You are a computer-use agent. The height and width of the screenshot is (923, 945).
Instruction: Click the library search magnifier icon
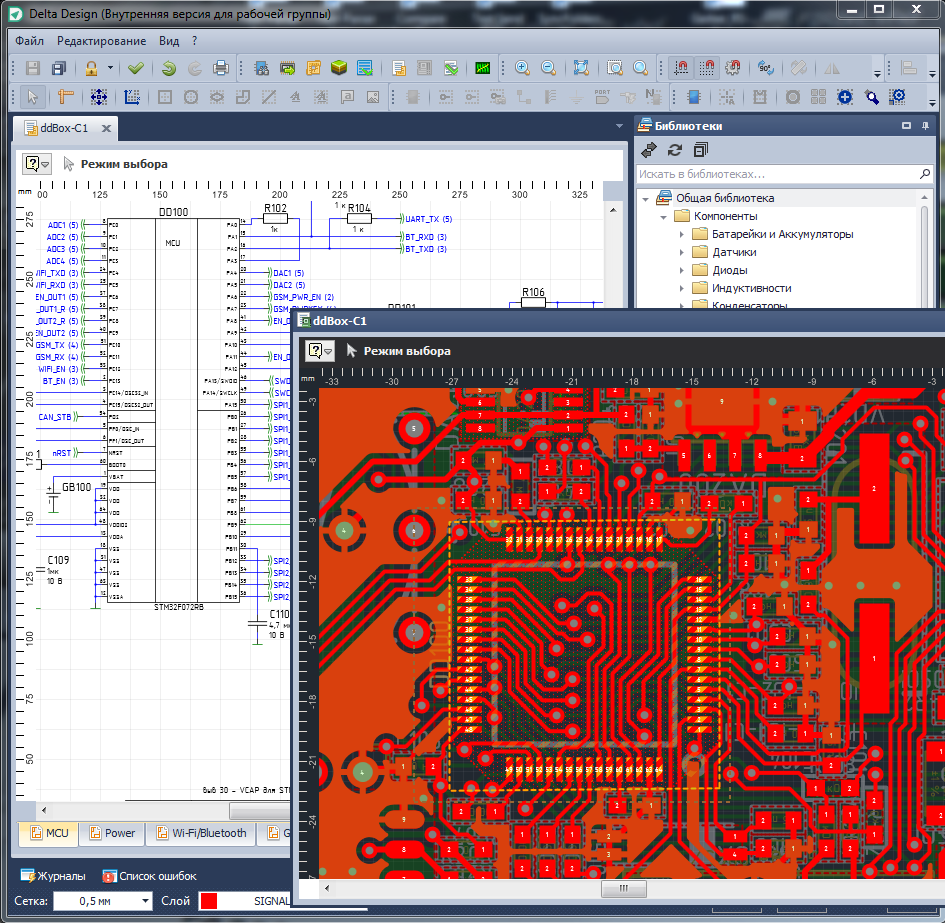(x=925, y=174)
